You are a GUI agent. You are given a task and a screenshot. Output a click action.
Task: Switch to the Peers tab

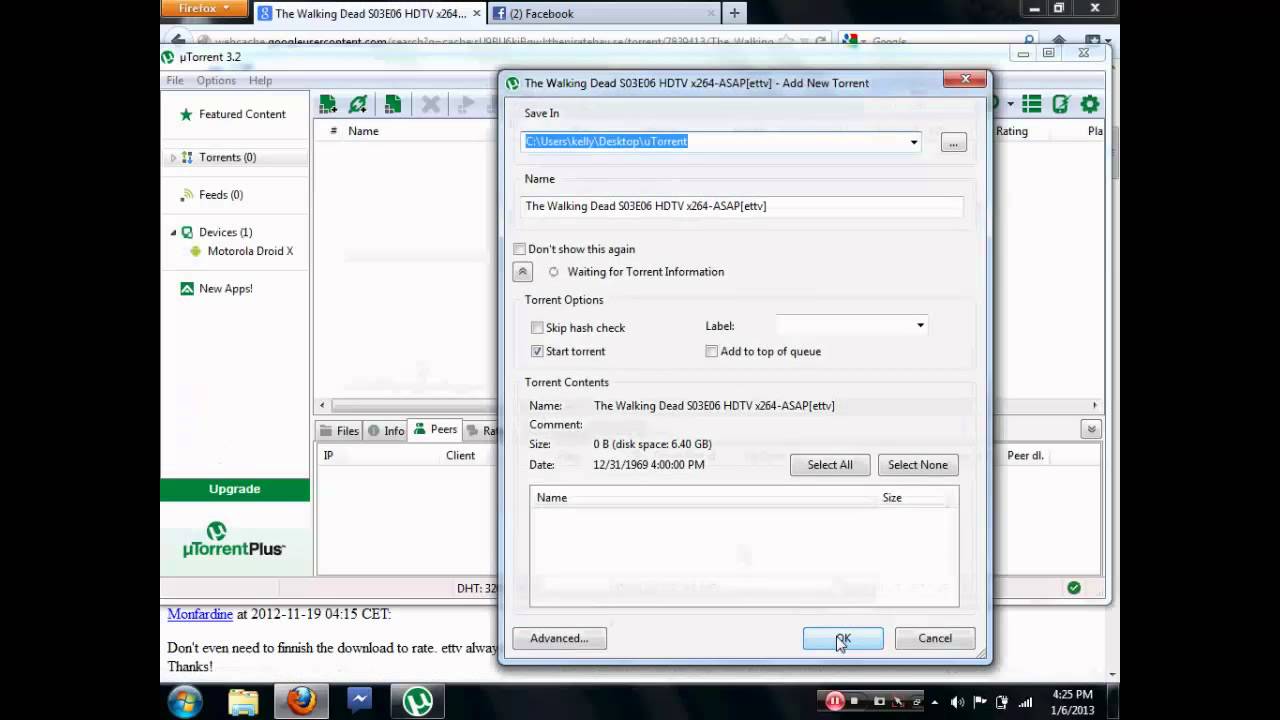(436, 430)
